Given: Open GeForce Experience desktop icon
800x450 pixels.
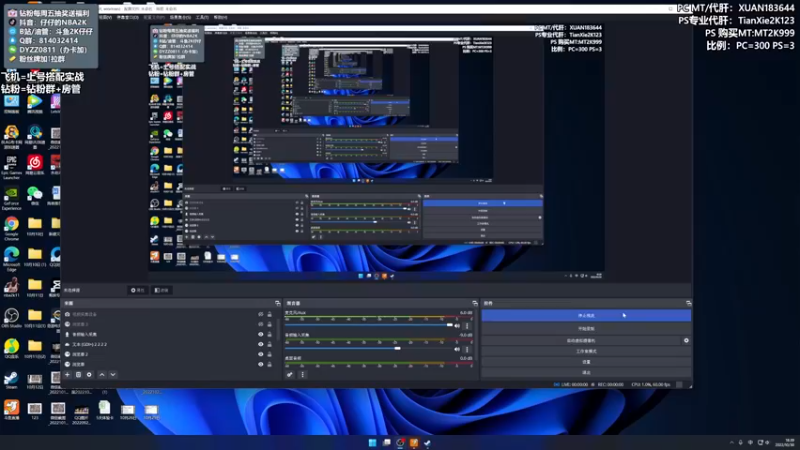Looking at the screenshot, I should tap(11, 198).
